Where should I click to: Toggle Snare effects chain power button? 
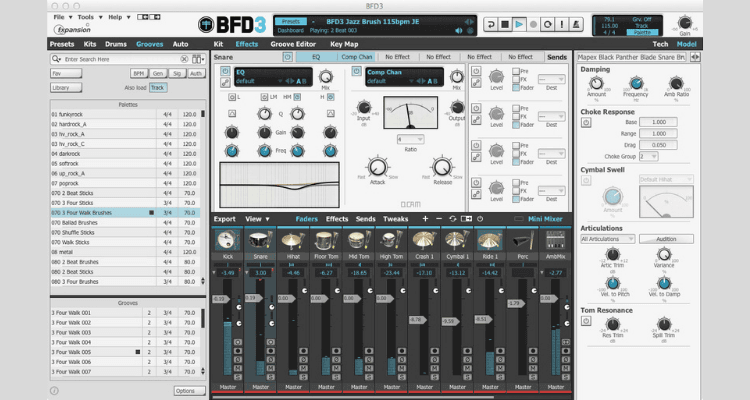point(287,57)
